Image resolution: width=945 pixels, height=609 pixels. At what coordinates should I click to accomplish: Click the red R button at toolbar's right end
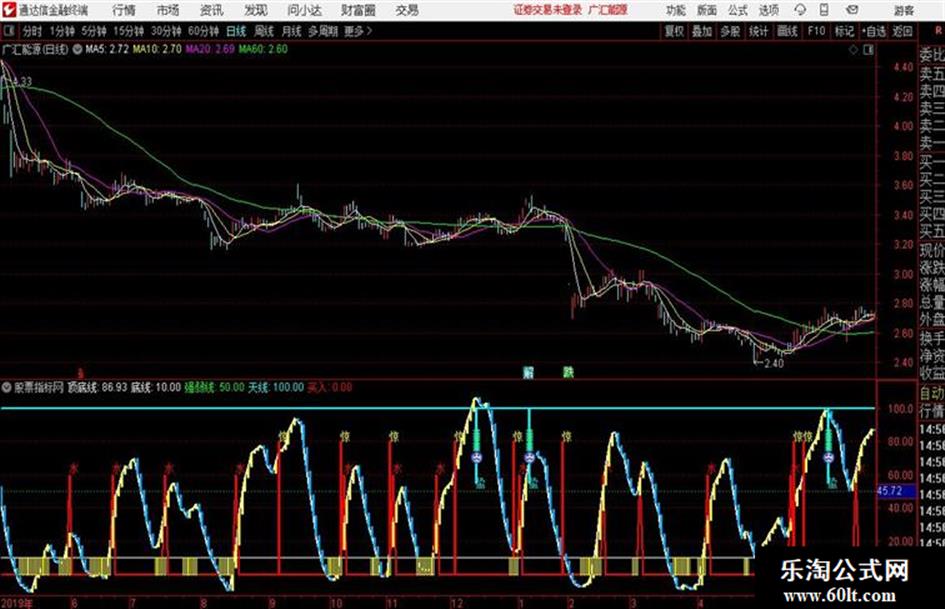(939, 31)
